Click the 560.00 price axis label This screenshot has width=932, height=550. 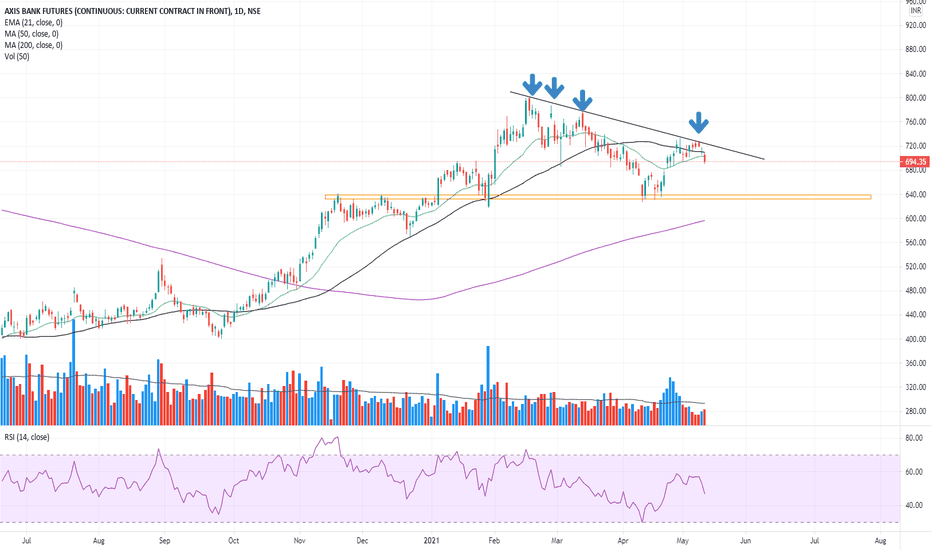916,243
